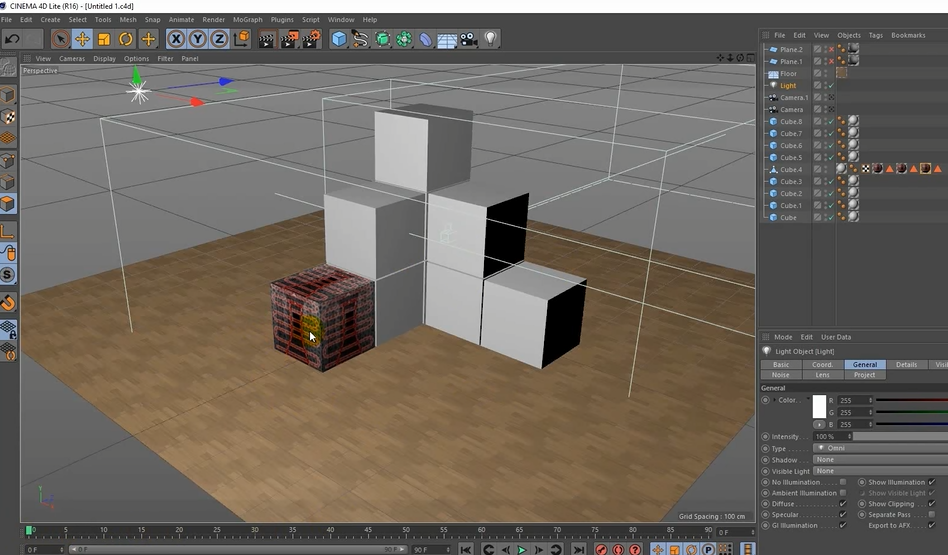948x555 pixels.
Task: Toggle the X axis lock
Action: coord(176,39)
